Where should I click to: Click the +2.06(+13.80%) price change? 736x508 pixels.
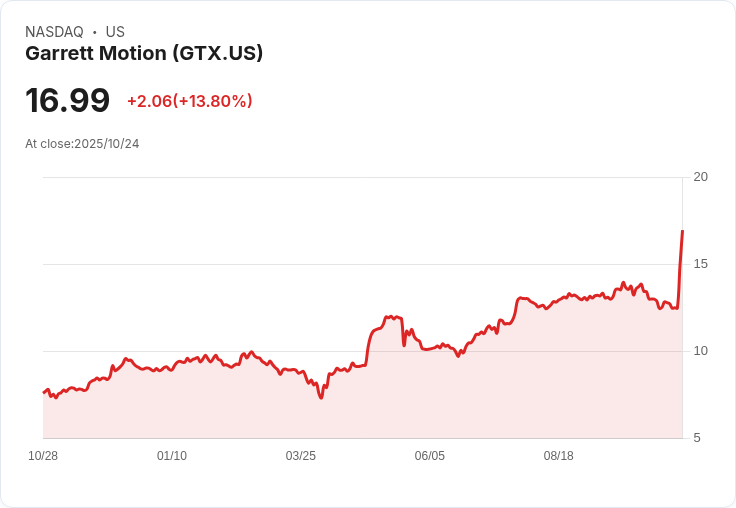click(x=190, y=101)
